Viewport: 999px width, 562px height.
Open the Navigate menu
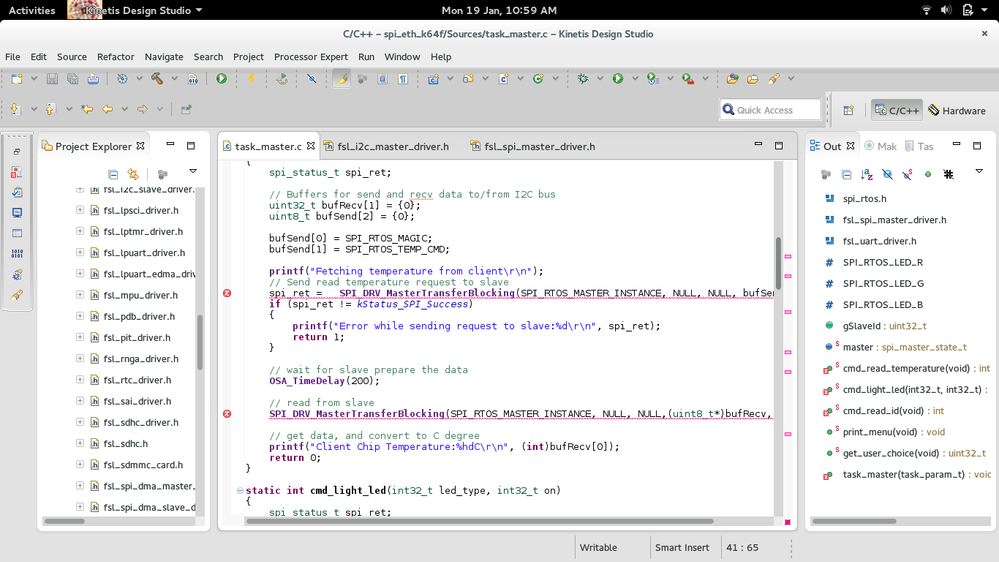(x=164, y=57)
